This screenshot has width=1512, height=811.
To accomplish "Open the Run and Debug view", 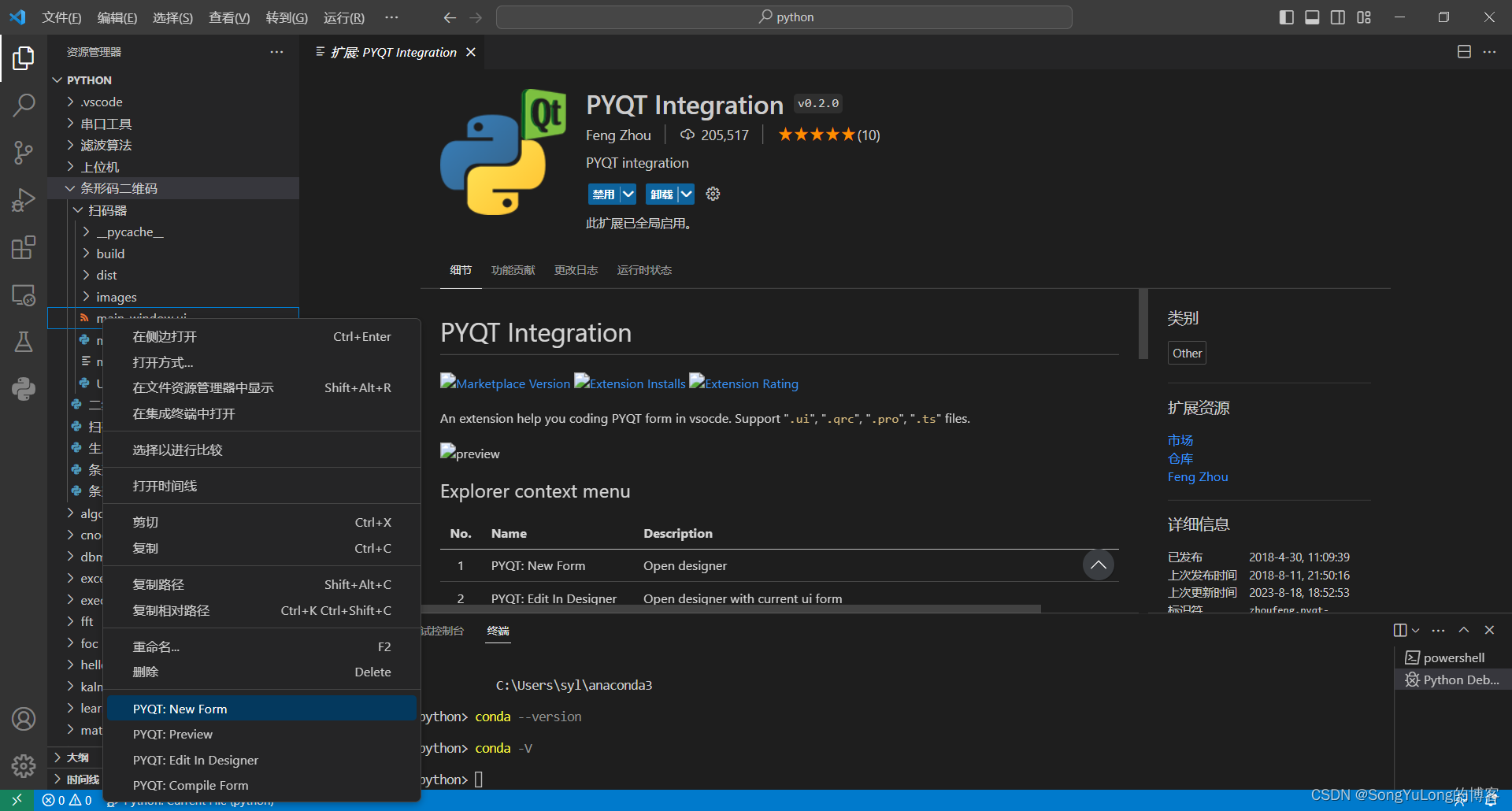I will [24, 200].
